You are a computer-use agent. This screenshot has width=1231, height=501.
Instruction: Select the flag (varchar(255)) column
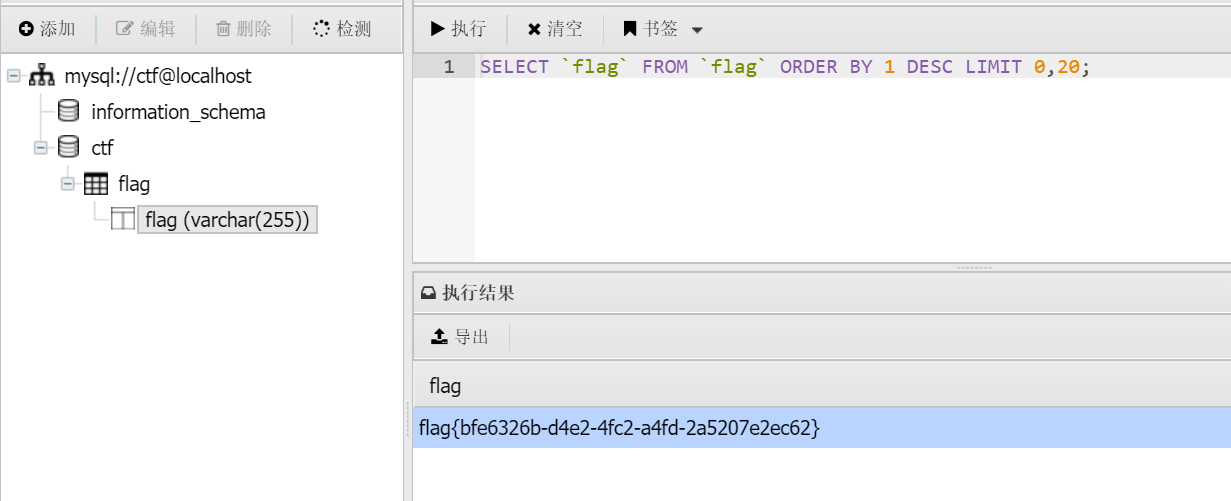point(227,220)
